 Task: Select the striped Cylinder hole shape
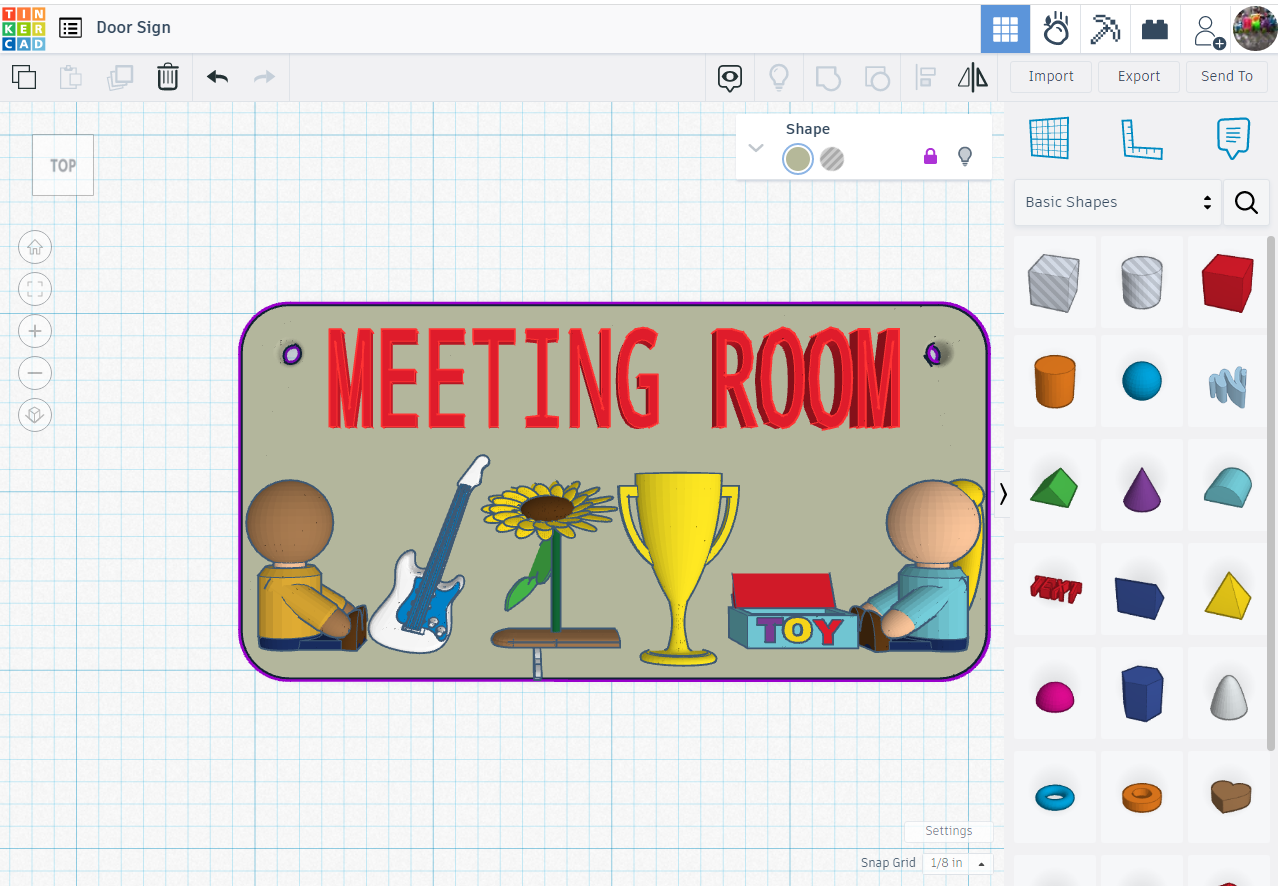pos(1141,282)
